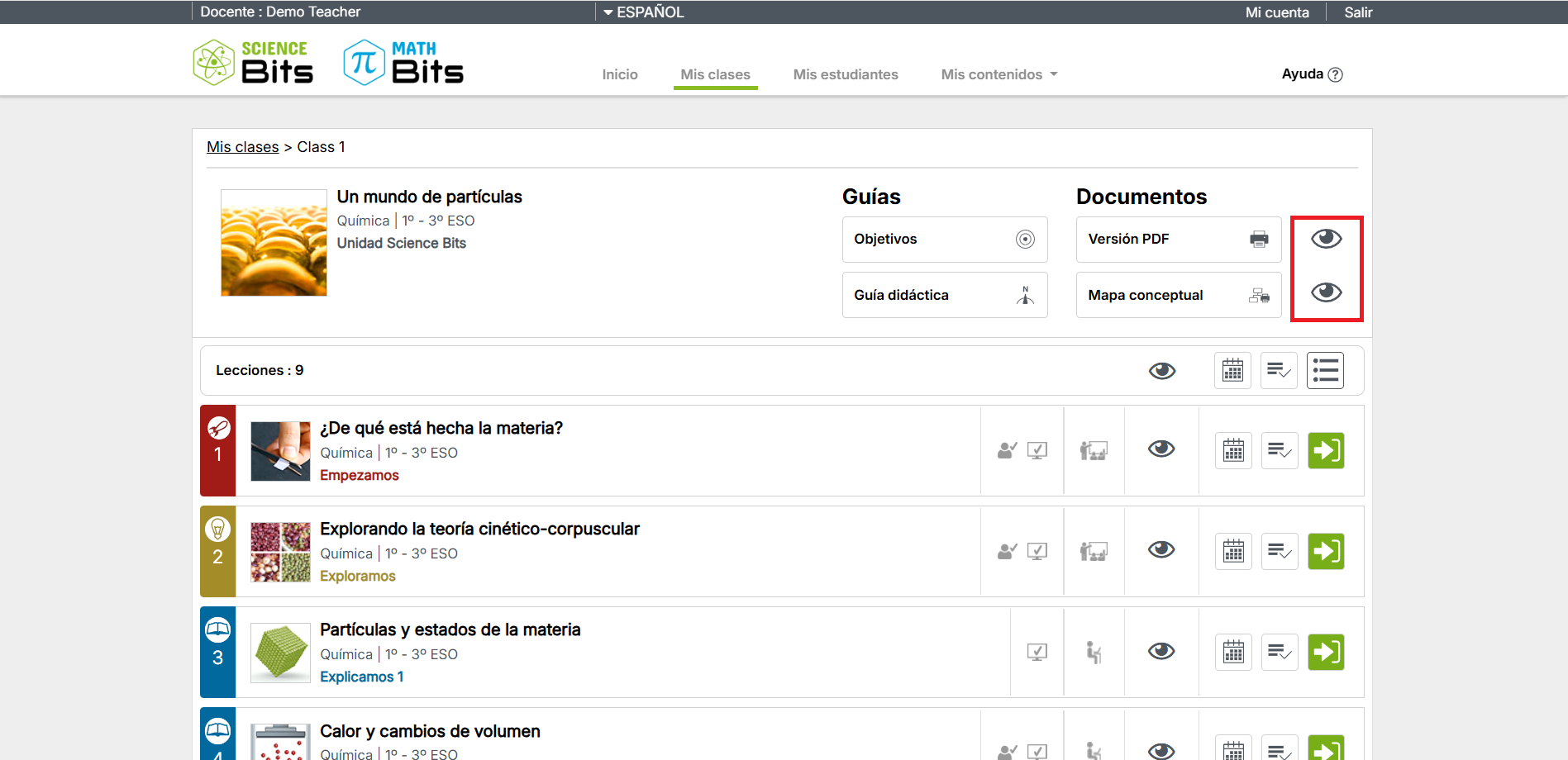The height and width of the screenshot is (760, 1568).
Task: Toggle visibility of Mapa conceptual document
Action: [1327, 292]
